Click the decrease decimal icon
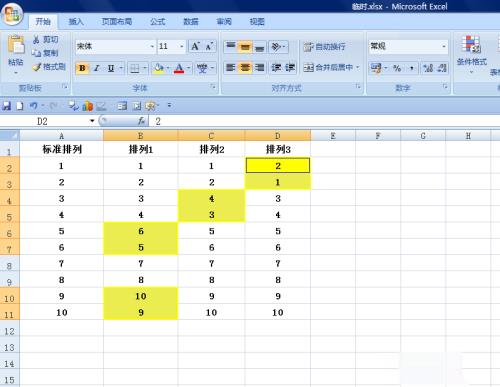Image resolution: width=500 pixels, height=387 pixels. [442, 68]
